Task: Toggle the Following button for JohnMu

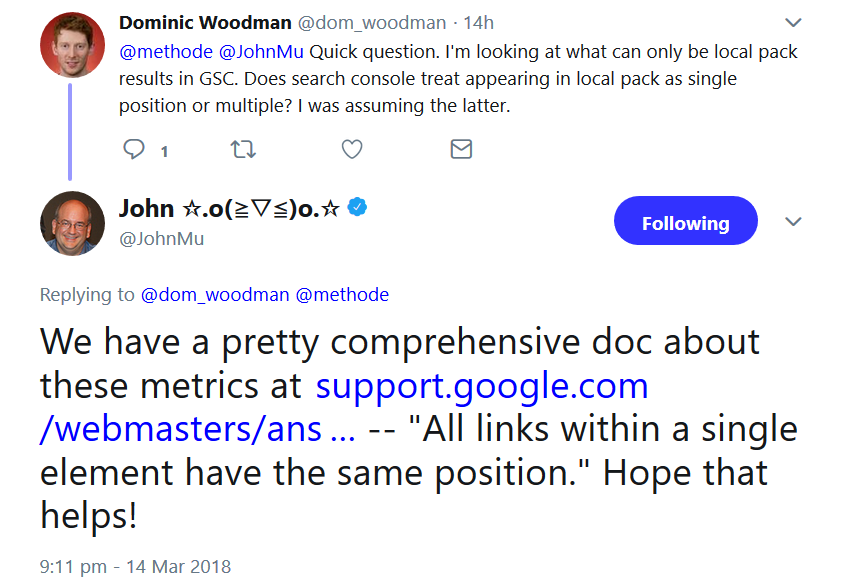Action: (685, 222)
